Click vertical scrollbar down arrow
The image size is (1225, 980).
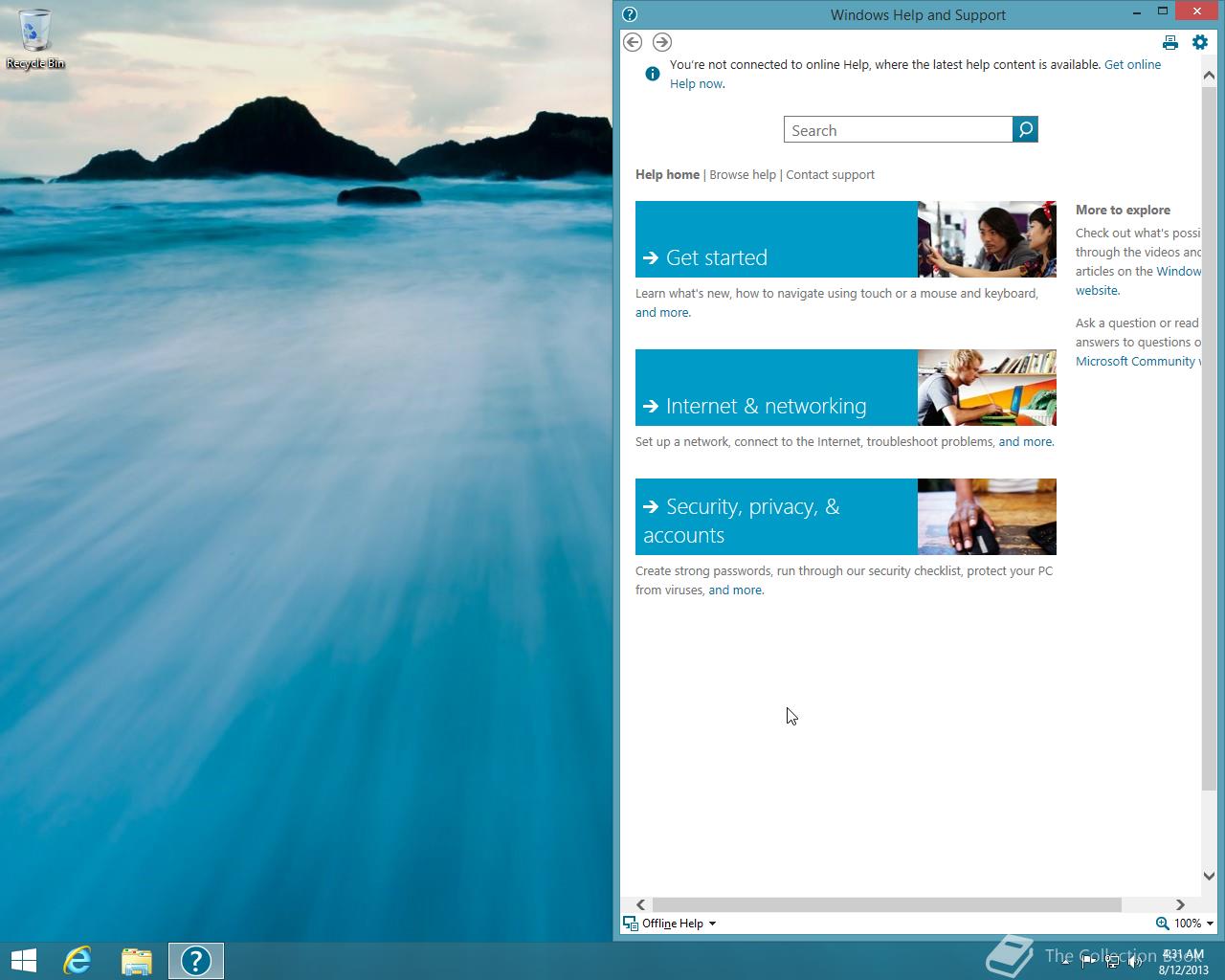[1209, 876]
